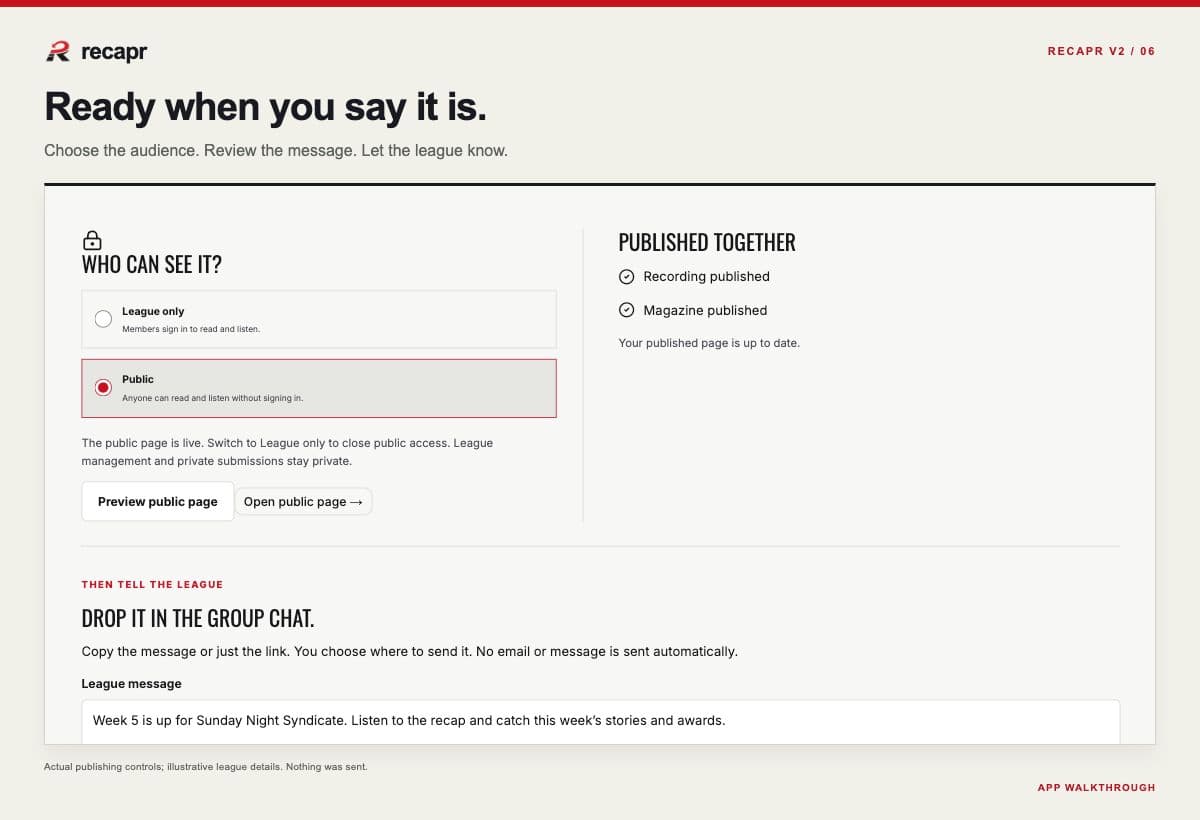The image size is (1200, 820).
Task: Click the heading Ready when you say it is
Action: coord(265,106)
